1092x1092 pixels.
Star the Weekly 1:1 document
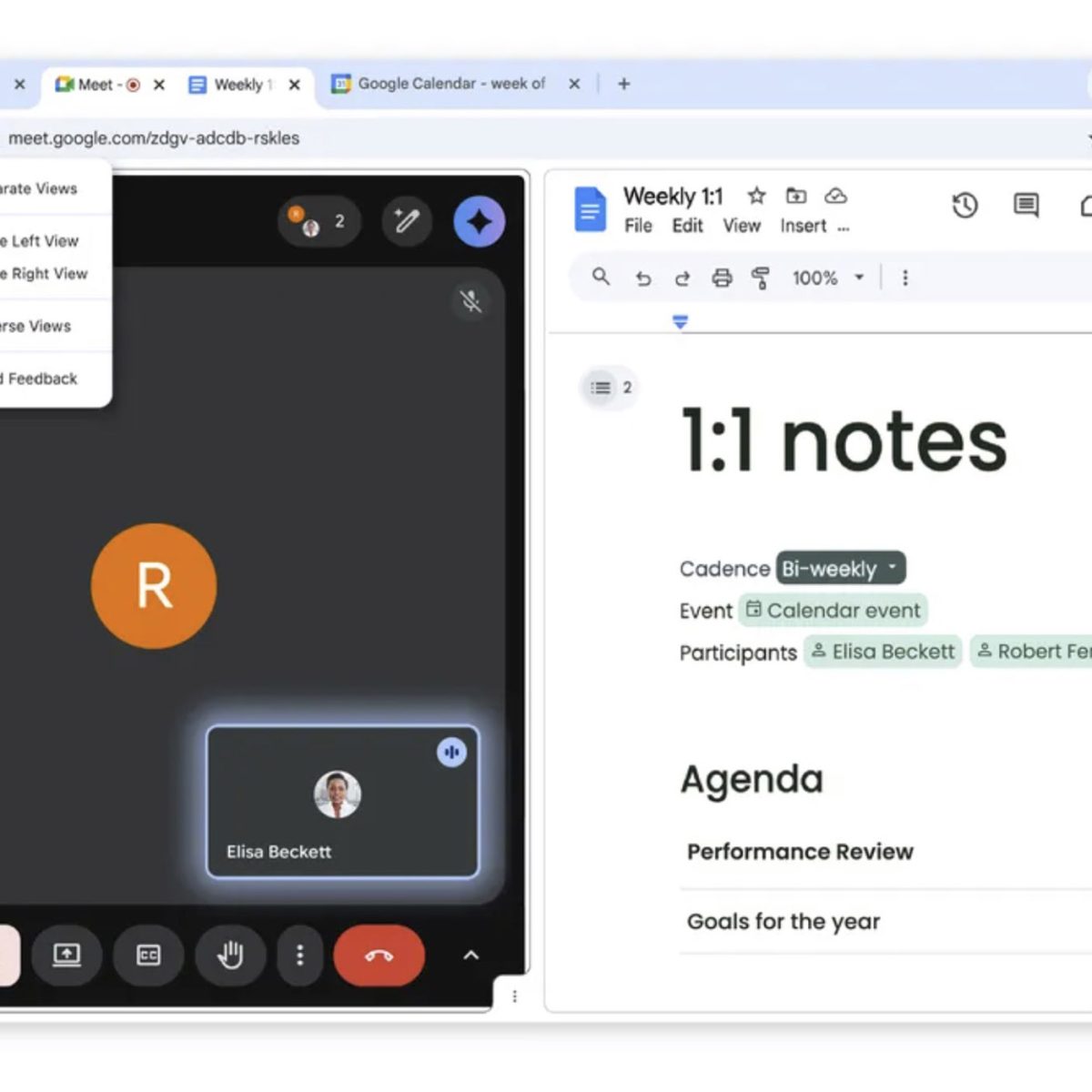point(756,196)
